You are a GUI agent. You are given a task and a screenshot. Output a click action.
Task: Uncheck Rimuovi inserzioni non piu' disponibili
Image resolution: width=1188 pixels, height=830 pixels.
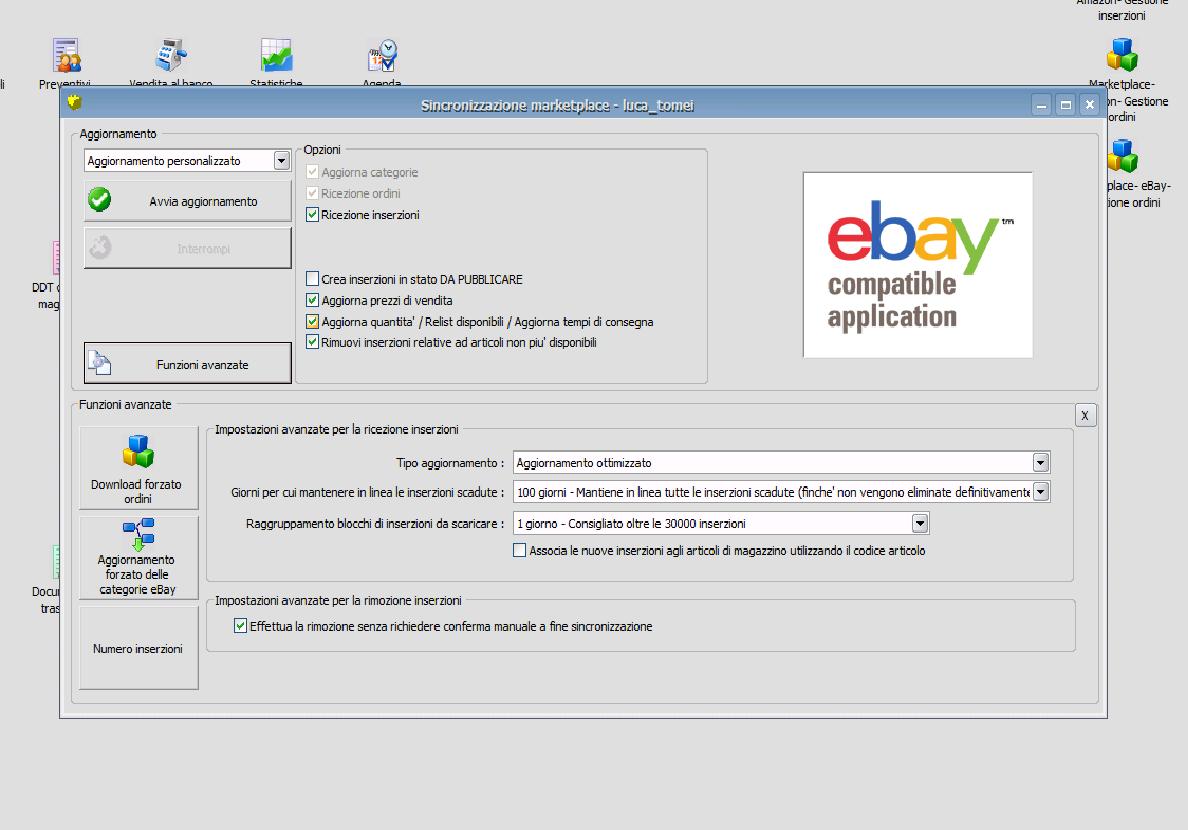(312, 342)
